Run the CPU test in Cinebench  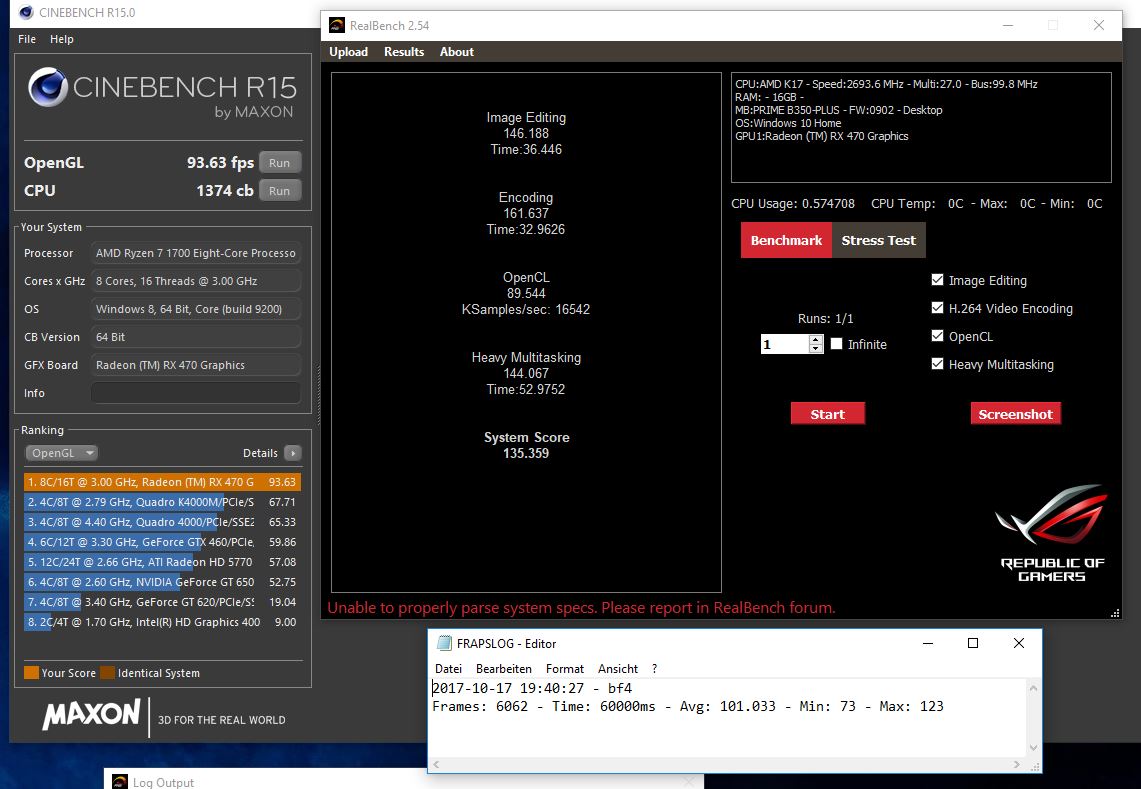coord(279,191)
